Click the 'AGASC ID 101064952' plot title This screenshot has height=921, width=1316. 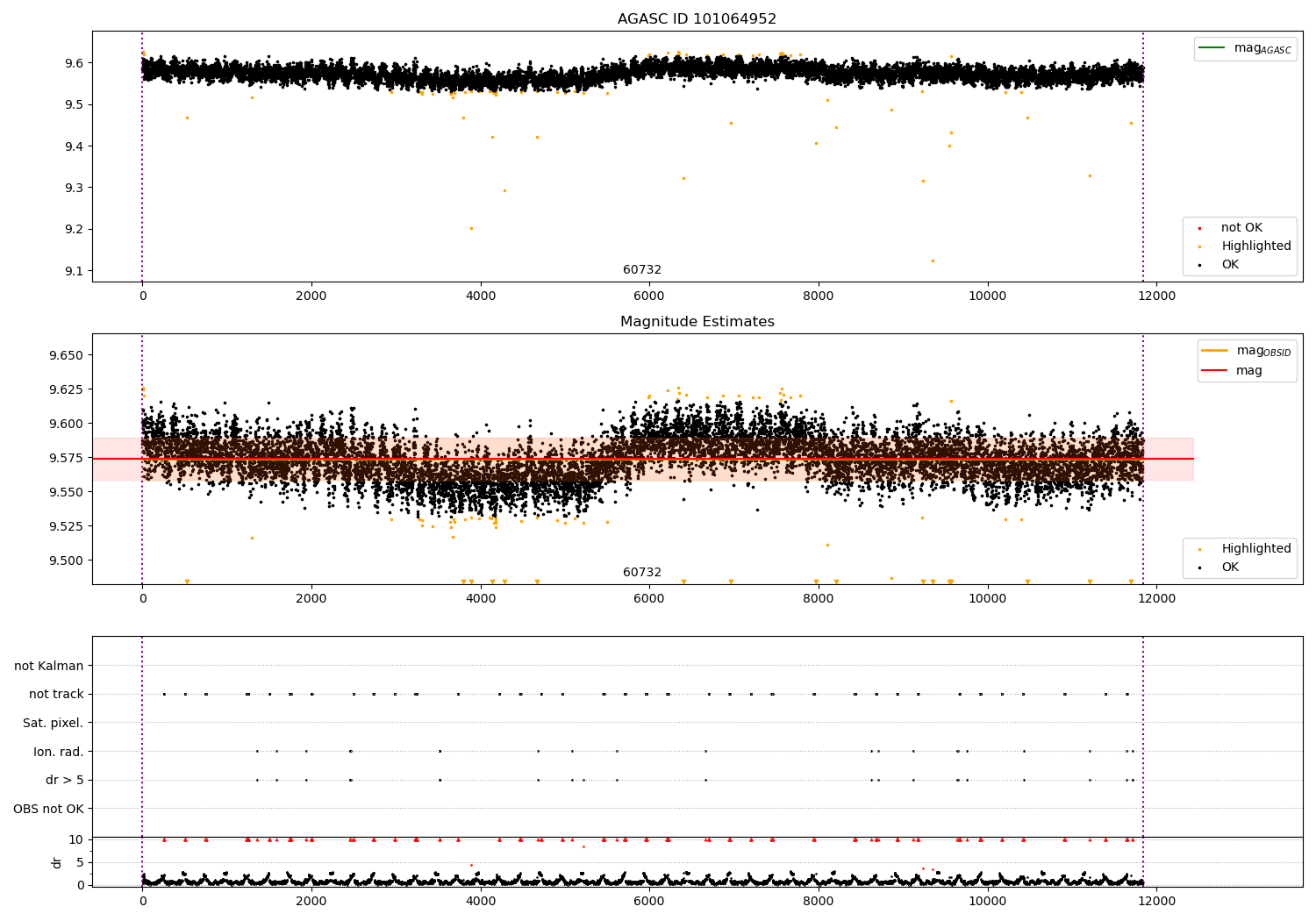coord(697,19)
